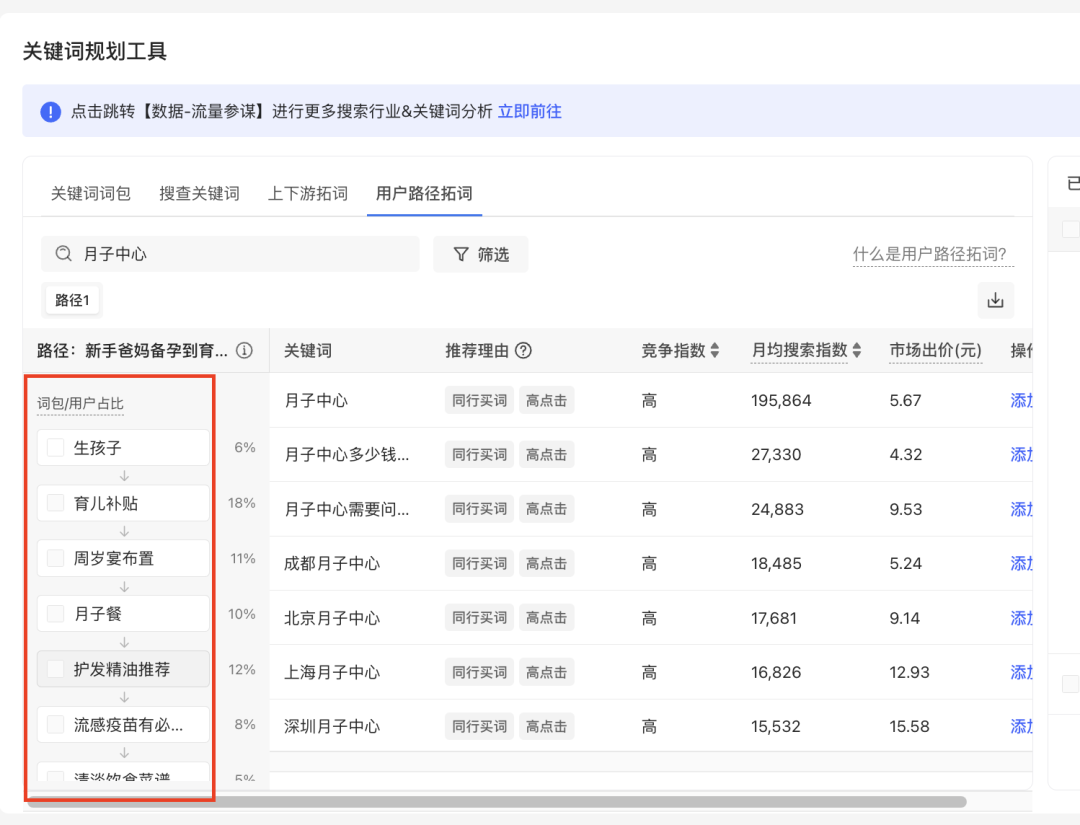This screenshot has width=1080, height=825.
Task: Click the blue exclamation icon in the notice banner
Action: pyautogui.click(x=51, y=112)
